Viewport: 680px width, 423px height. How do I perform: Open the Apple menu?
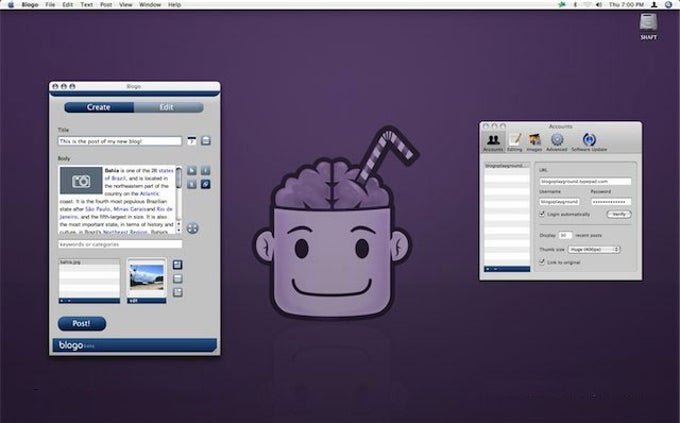(11, 5)
